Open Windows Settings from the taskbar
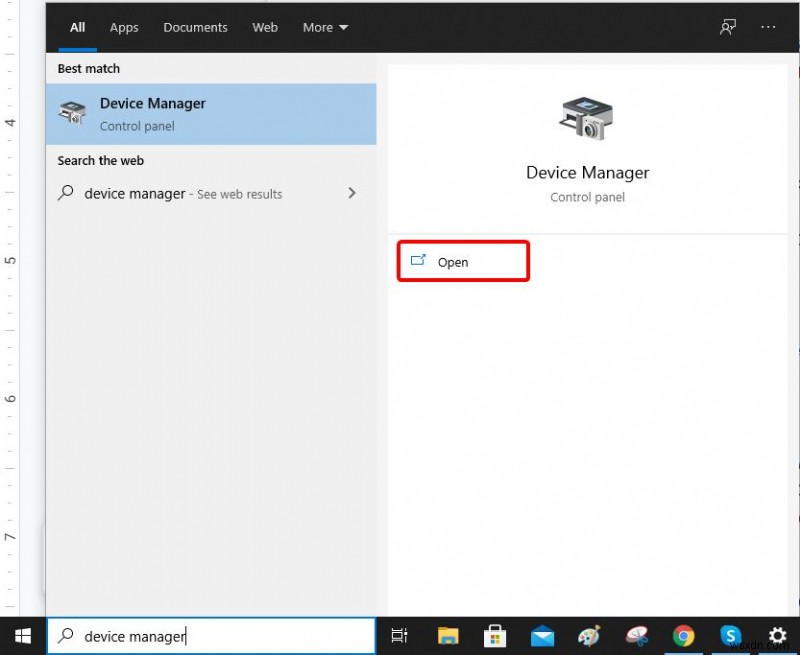The width and height of the screenshot is (800, 655). (778, 636)
